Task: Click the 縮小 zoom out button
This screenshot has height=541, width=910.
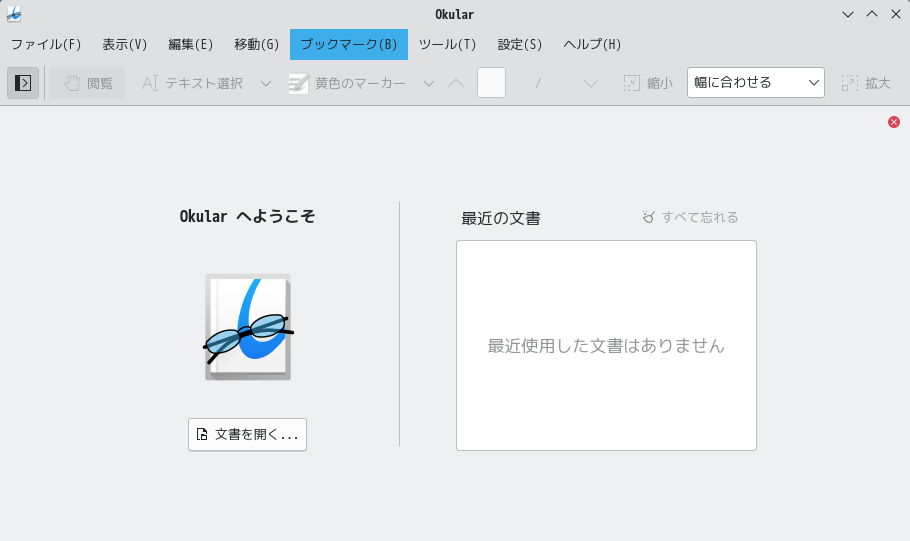Action: [x=648, y=83]
